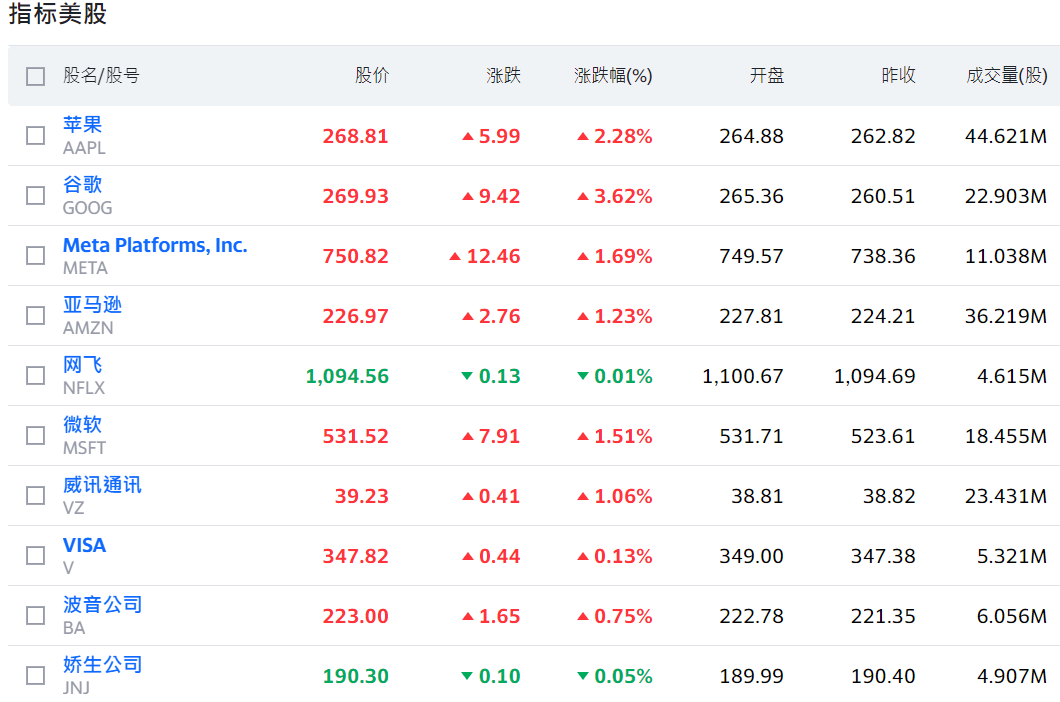Select the checkbox next to 强生公司 JNJ

36,676
